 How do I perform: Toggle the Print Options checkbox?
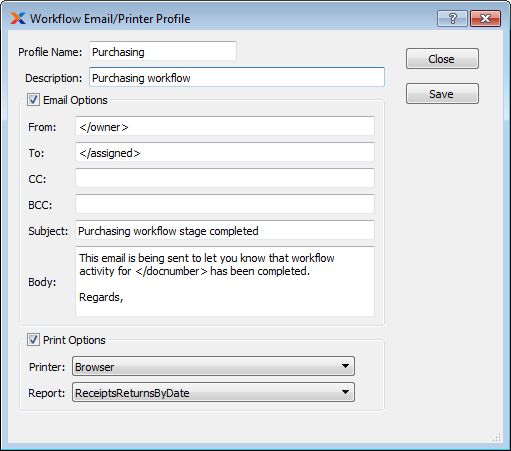point(33,340)
